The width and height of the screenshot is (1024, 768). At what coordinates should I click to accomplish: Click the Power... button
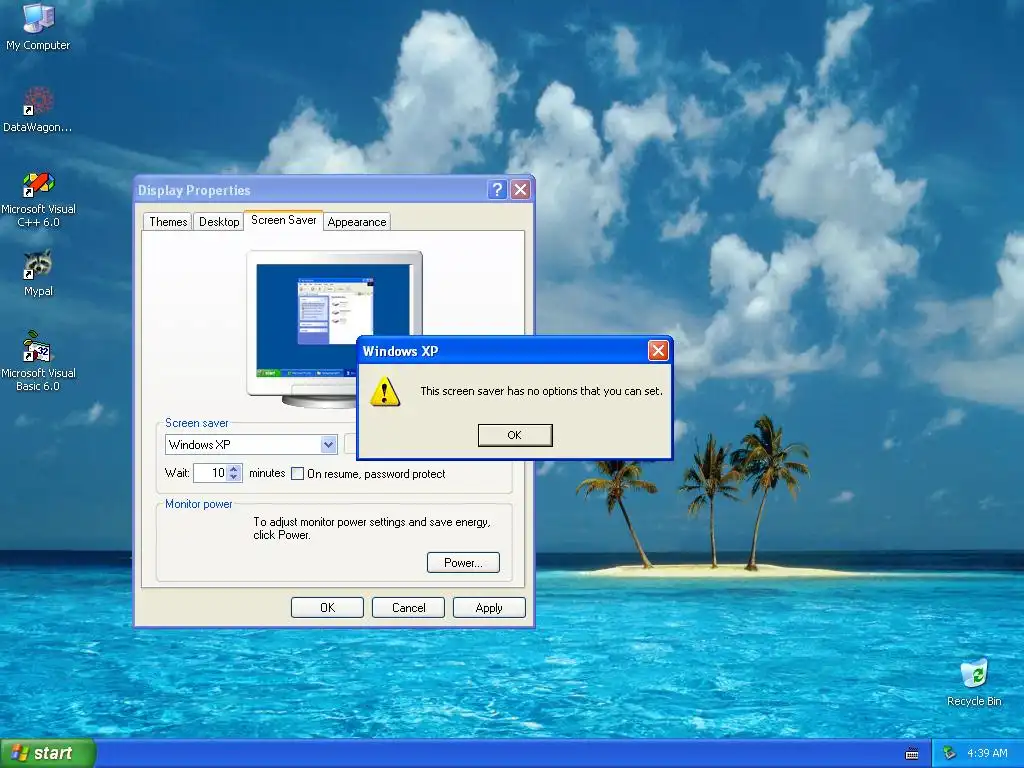pos(463,562)
